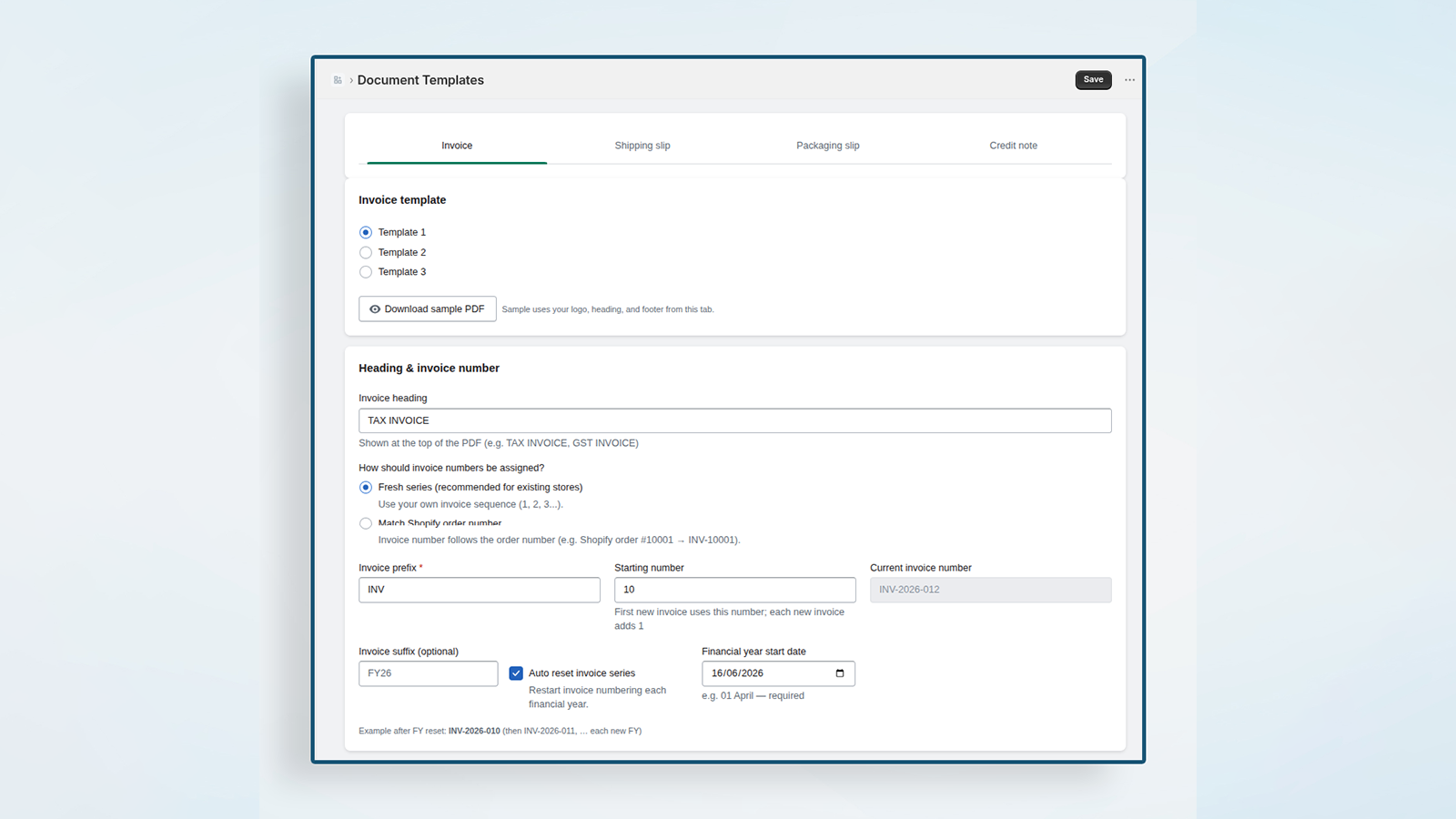Click the Invoice template section heading

click(402, 200)
